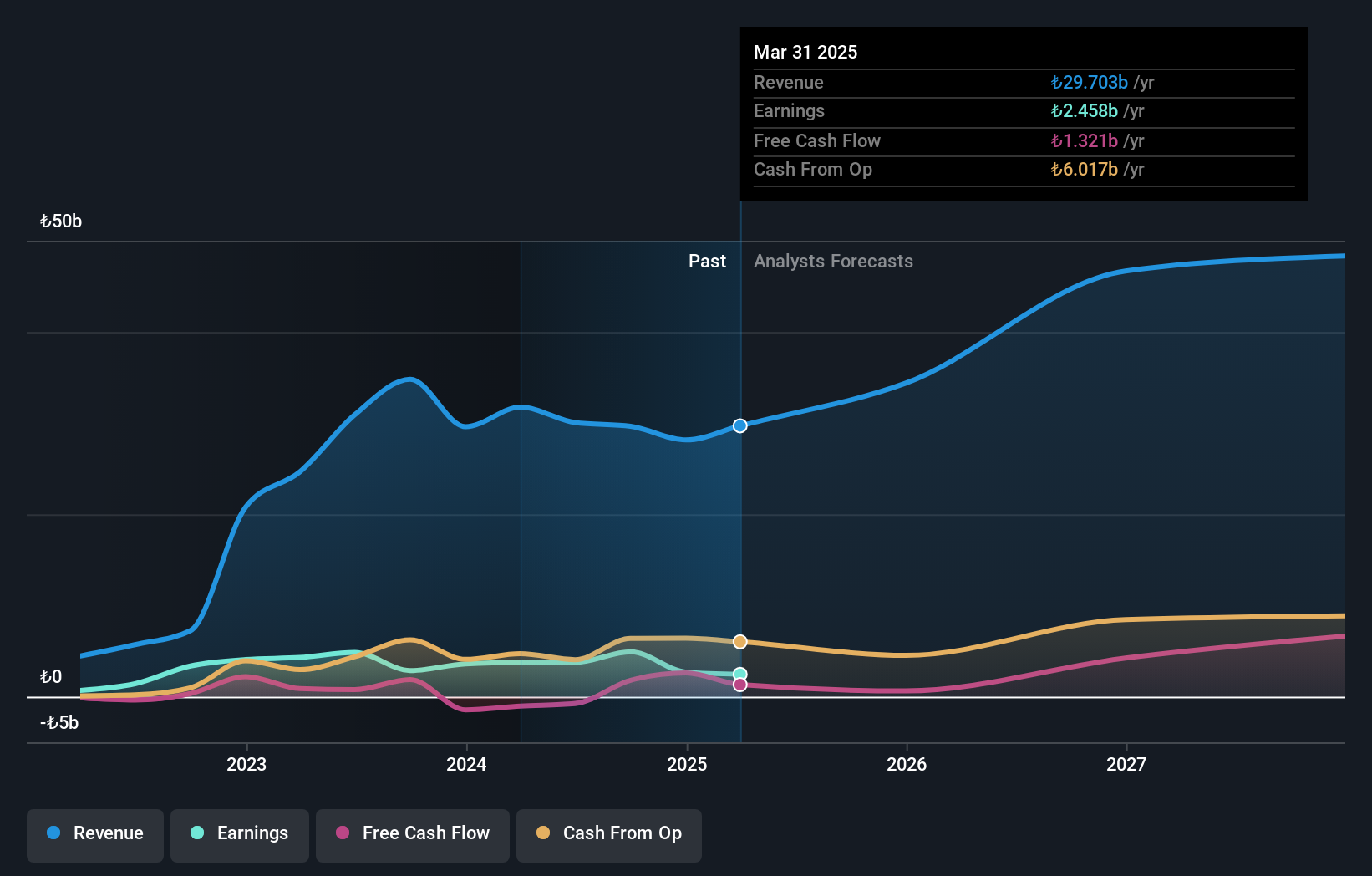Click the Revenue row label in tooltip
This screenshot has height=876, width=1372.
(x=789, y=83)
